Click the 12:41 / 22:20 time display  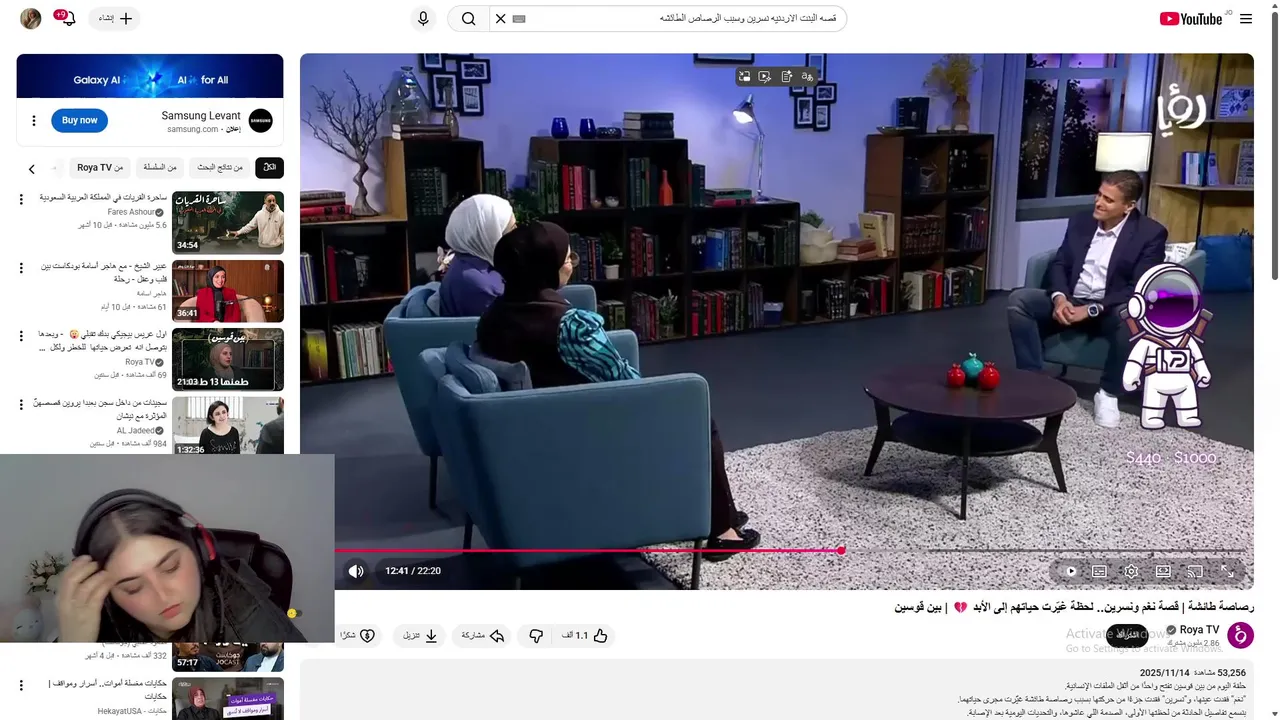[x=413, y=571]
